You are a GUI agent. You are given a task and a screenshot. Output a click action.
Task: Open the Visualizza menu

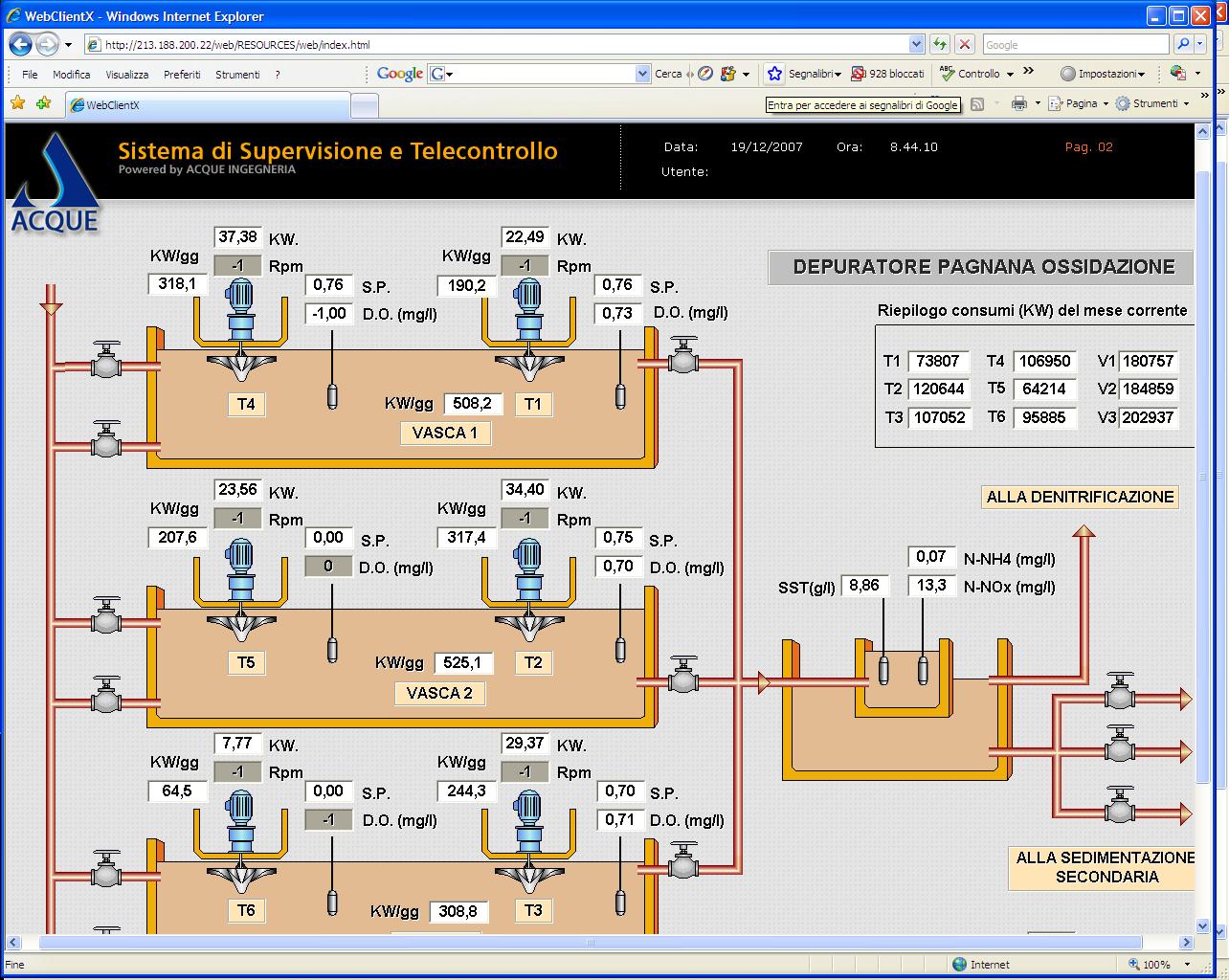click(x=127, y=74)
